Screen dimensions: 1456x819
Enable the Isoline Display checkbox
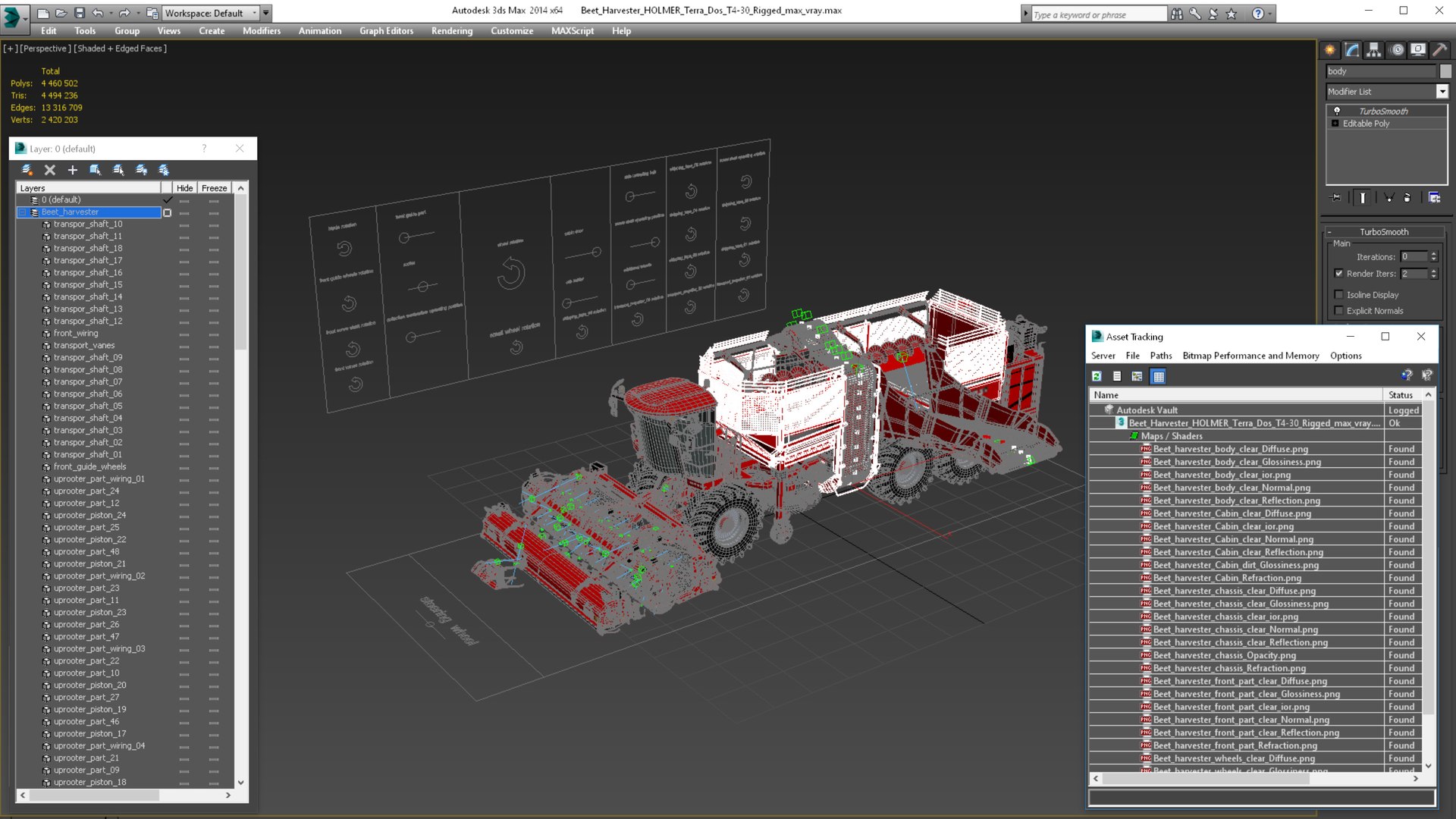pos(1338,295)
